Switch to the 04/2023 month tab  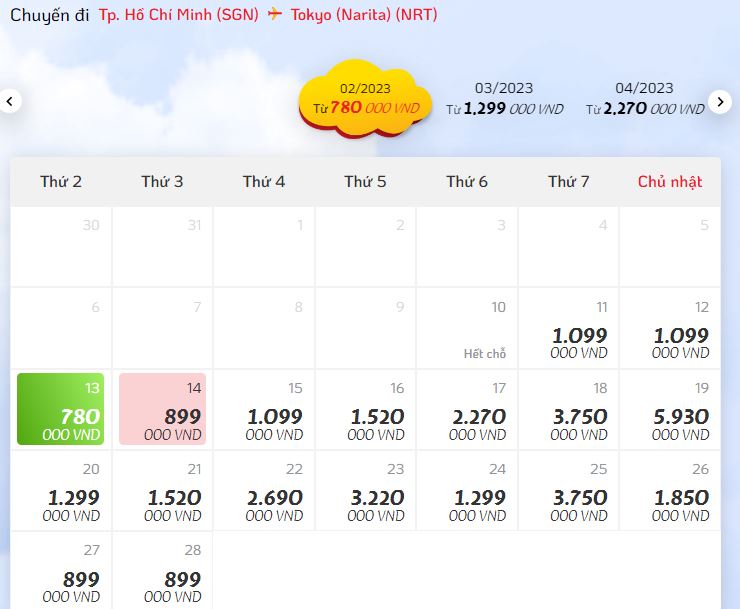tap(645, 99)
